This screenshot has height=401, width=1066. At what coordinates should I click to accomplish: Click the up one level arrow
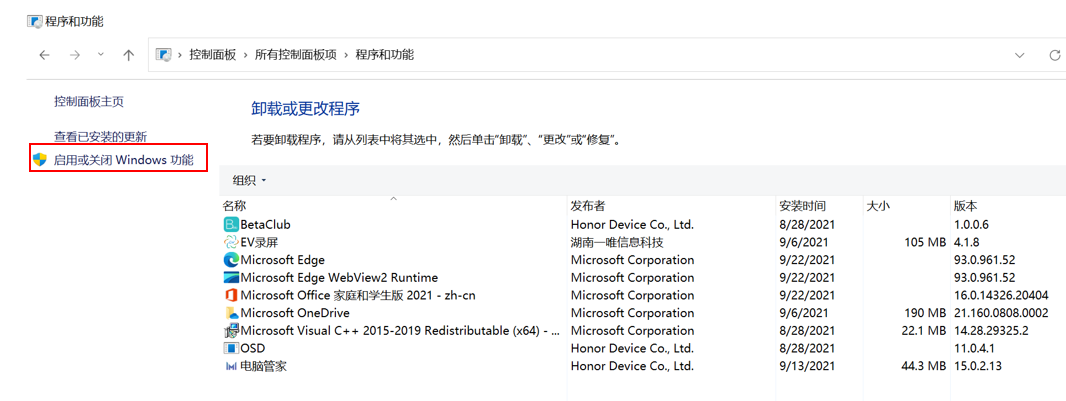point(128,55)
